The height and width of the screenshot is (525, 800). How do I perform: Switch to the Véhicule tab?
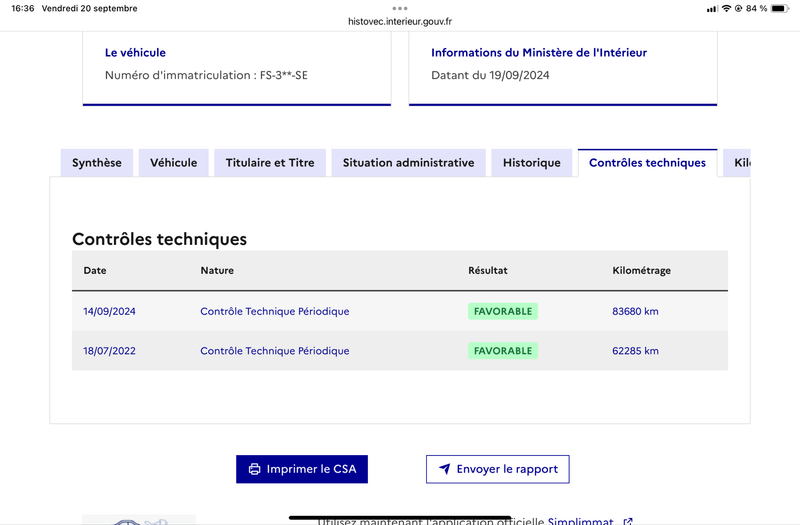pyautogui.click(x=173, y=163)
